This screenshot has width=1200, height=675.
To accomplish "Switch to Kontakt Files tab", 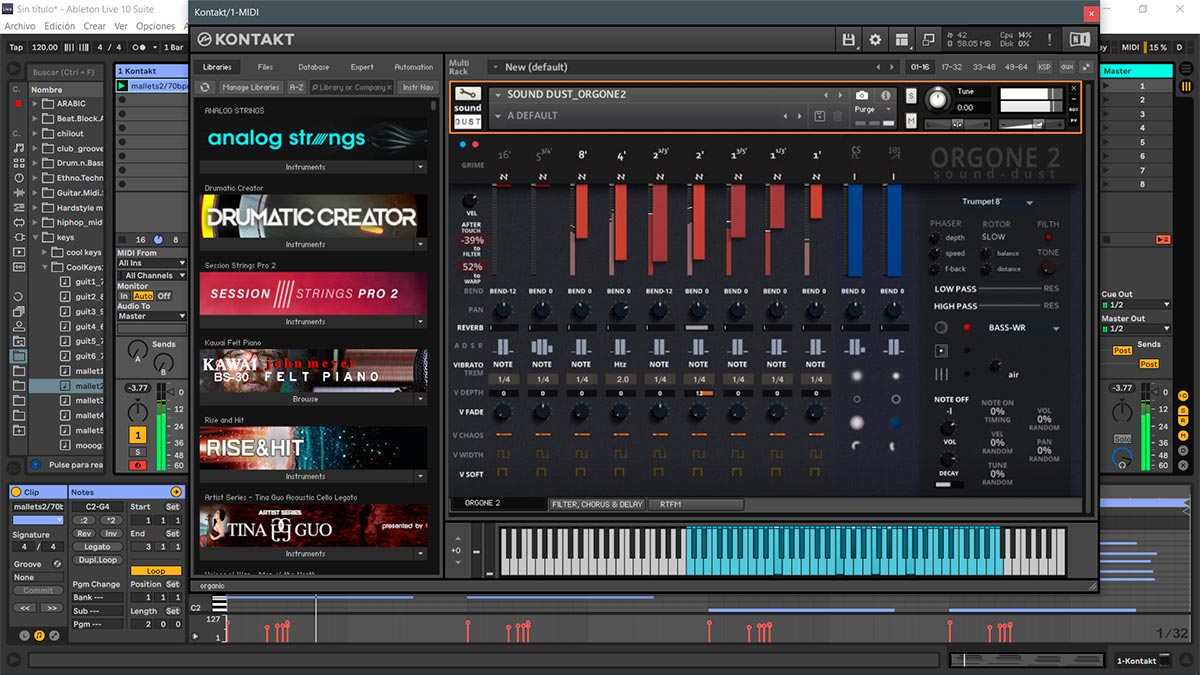I will click(x=265, y=67).
